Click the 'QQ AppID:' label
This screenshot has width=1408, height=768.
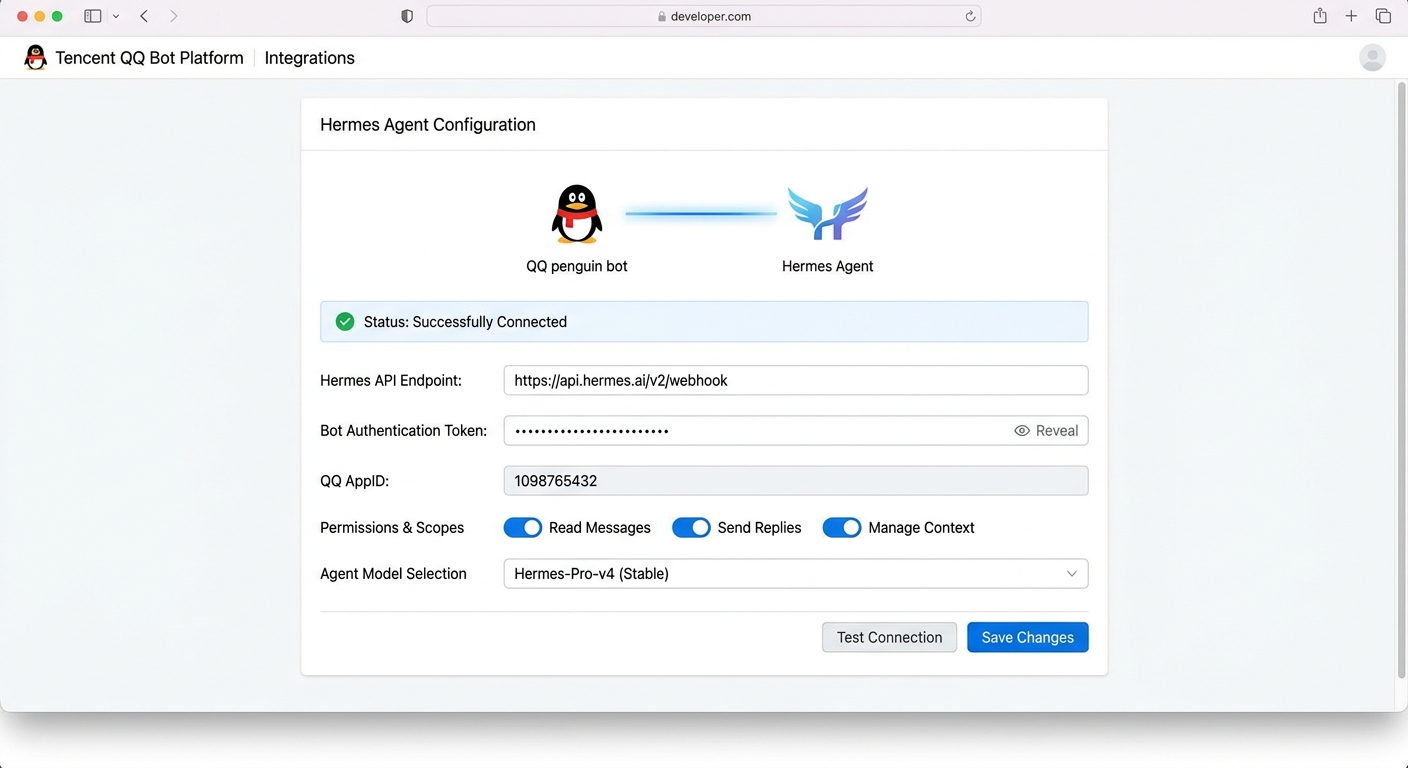354,481
